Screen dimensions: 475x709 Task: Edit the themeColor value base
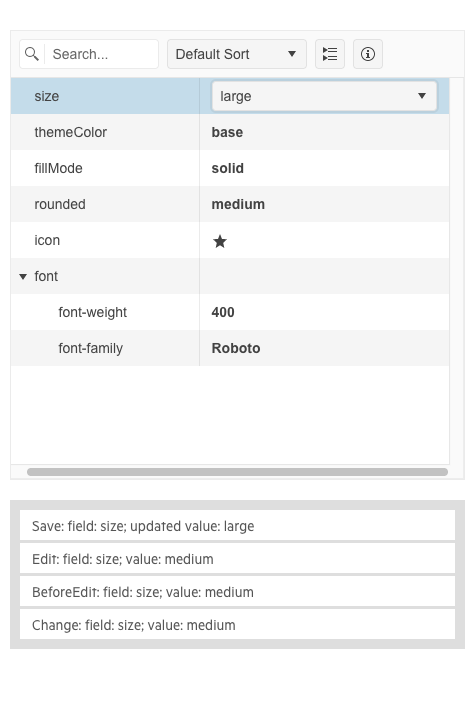point(227,132)
